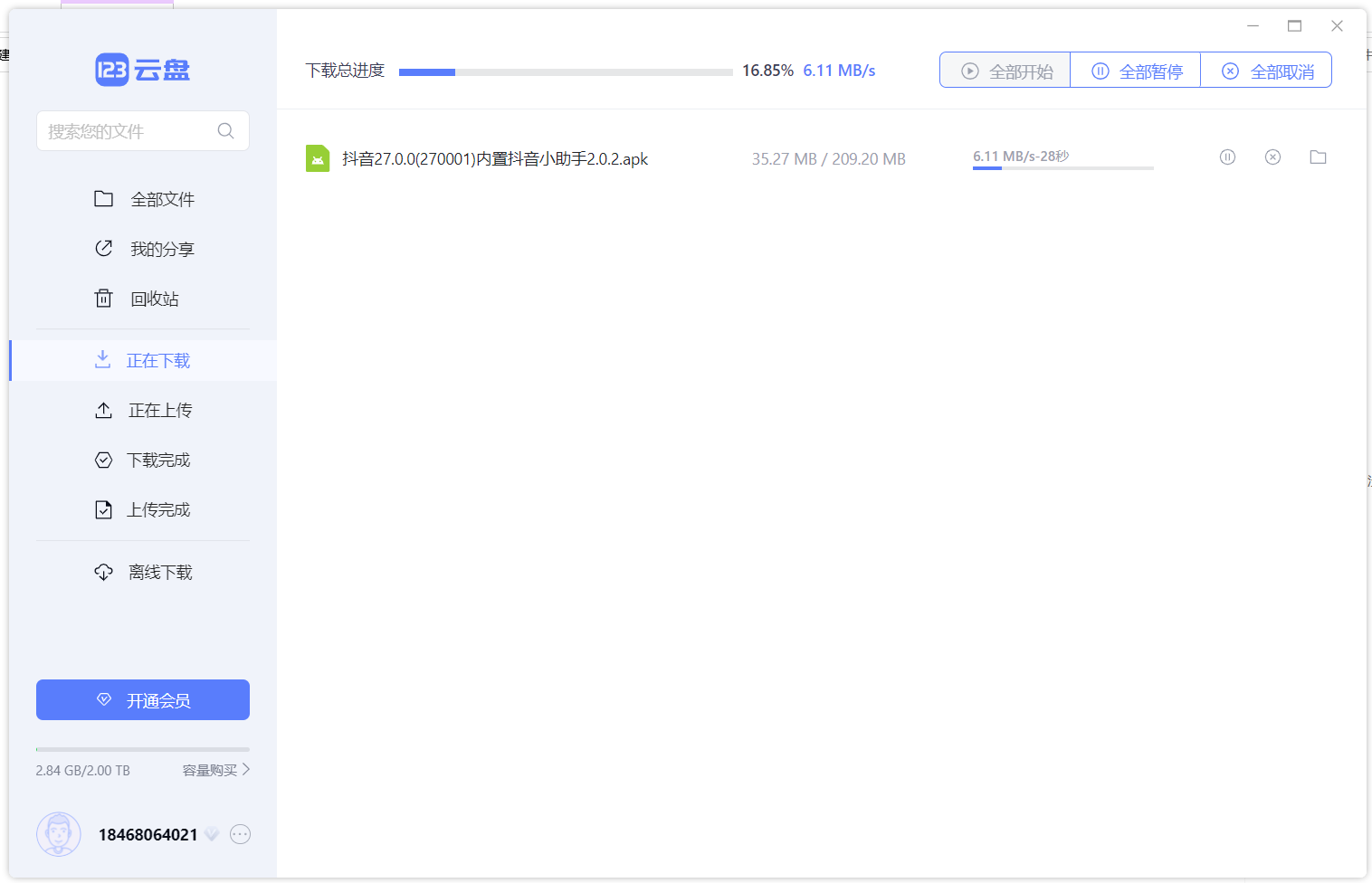
Task: Close the 123云盘 window
Action: 1337,26
